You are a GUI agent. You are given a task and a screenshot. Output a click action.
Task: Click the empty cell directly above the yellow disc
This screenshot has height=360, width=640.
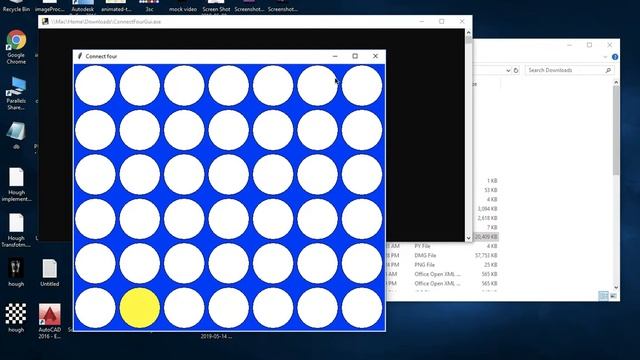(x=140, y=263)
